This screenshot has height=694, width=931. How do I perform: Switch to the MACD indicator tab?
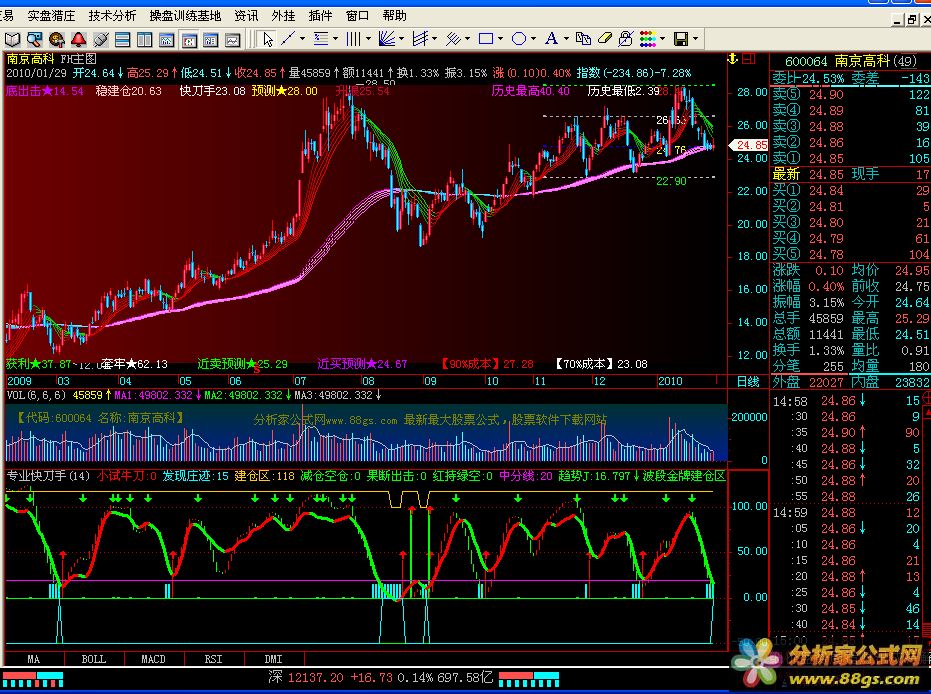tap(153, 659)
